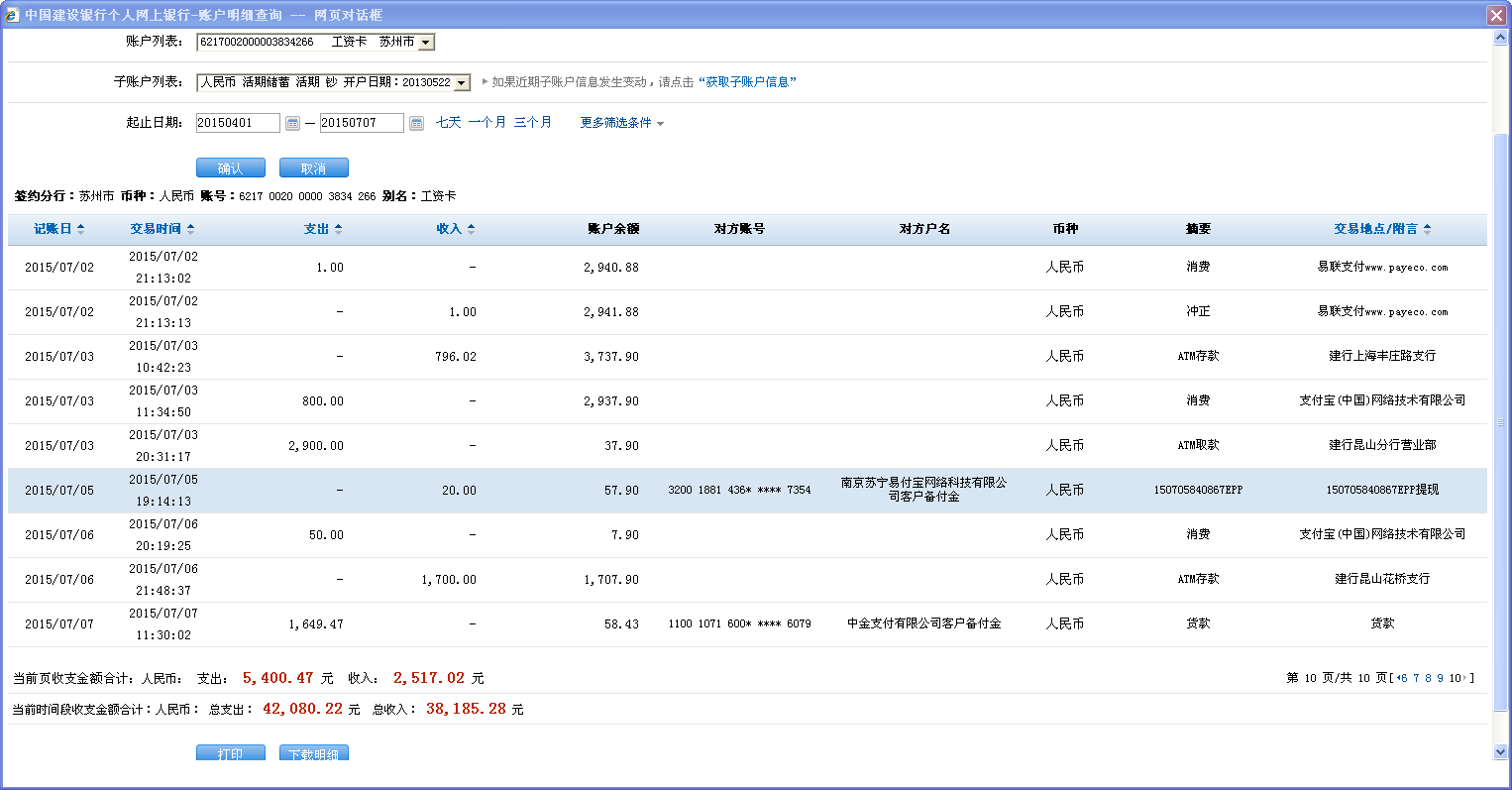1512x790 pixels.
Task: Click the total income figure 38,185.28
Action: pyautogui.click(x=466, y=709)
